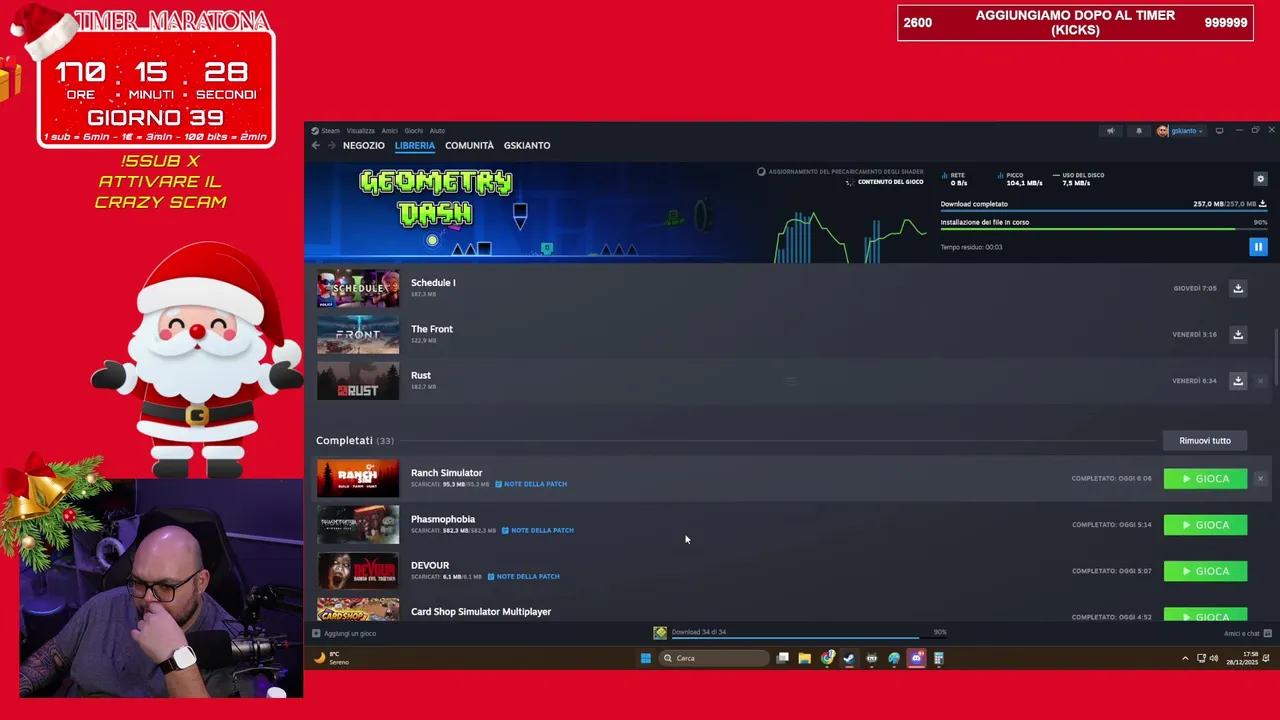1280x720 pixels.
Task: Open the Amici menu
Action: tap(389, 131)
